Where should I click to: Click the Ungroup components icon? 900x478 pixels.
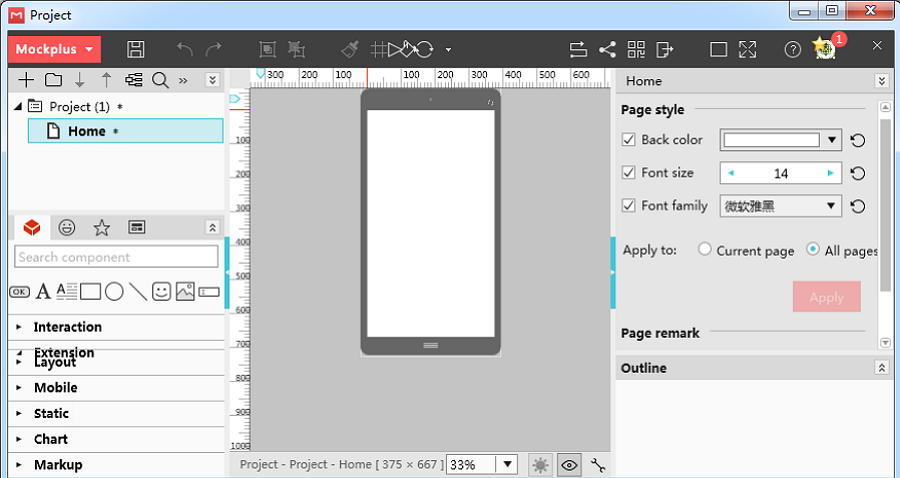click(297, 49)
